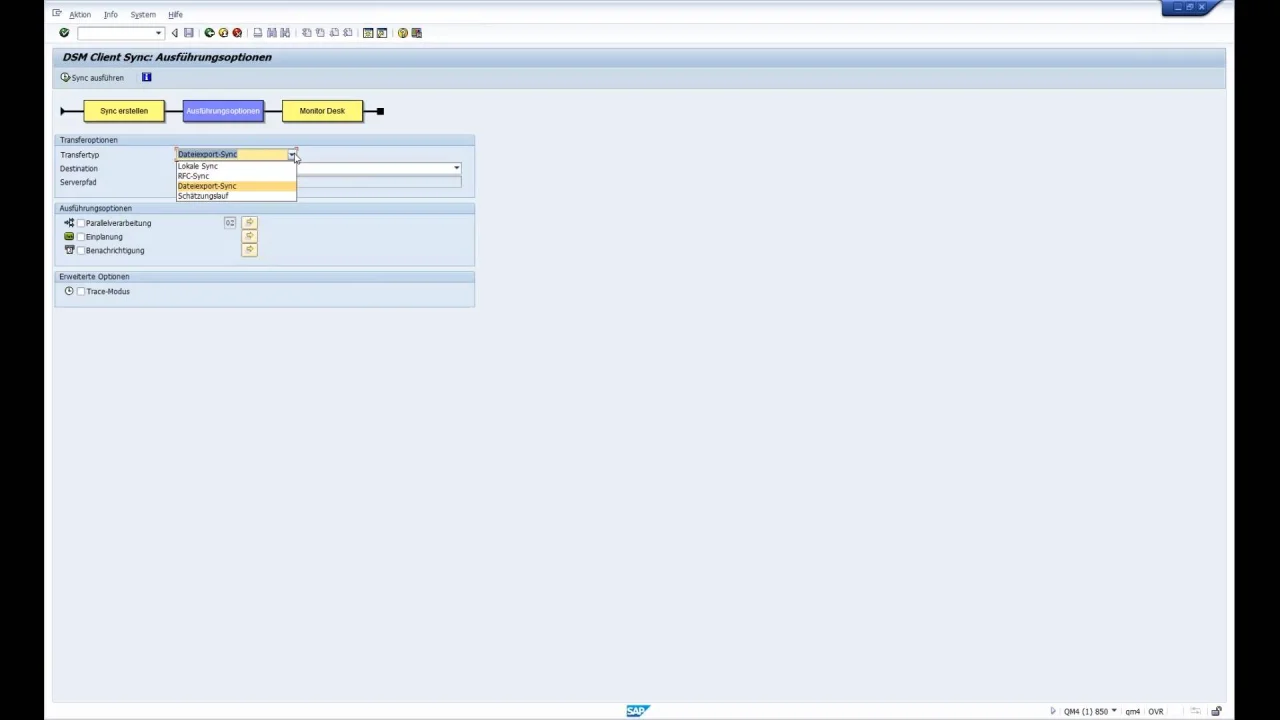Click the Serverpfad input field

[379, 182]
